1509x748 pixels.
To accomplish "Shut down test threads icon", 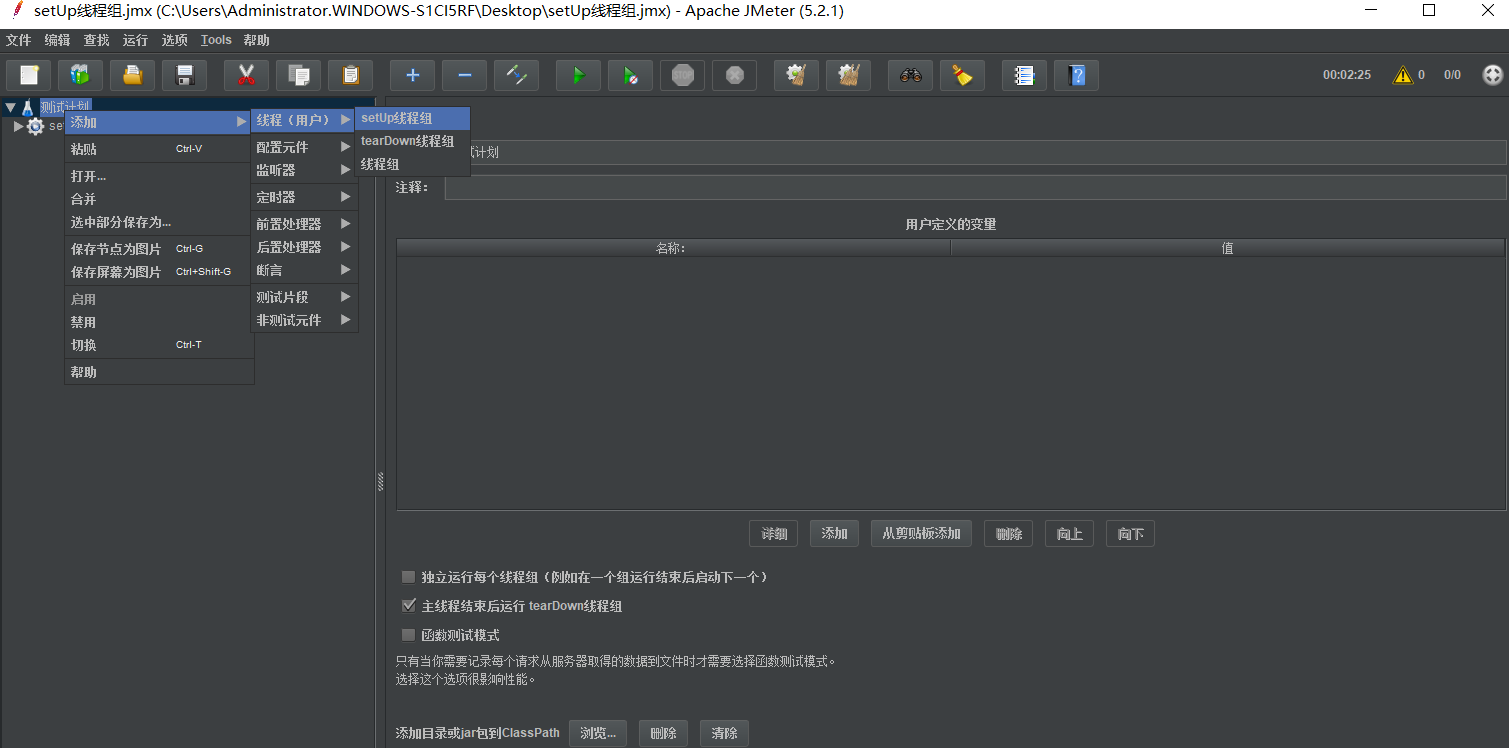I will pyautogui.click(x=734, y=75).
